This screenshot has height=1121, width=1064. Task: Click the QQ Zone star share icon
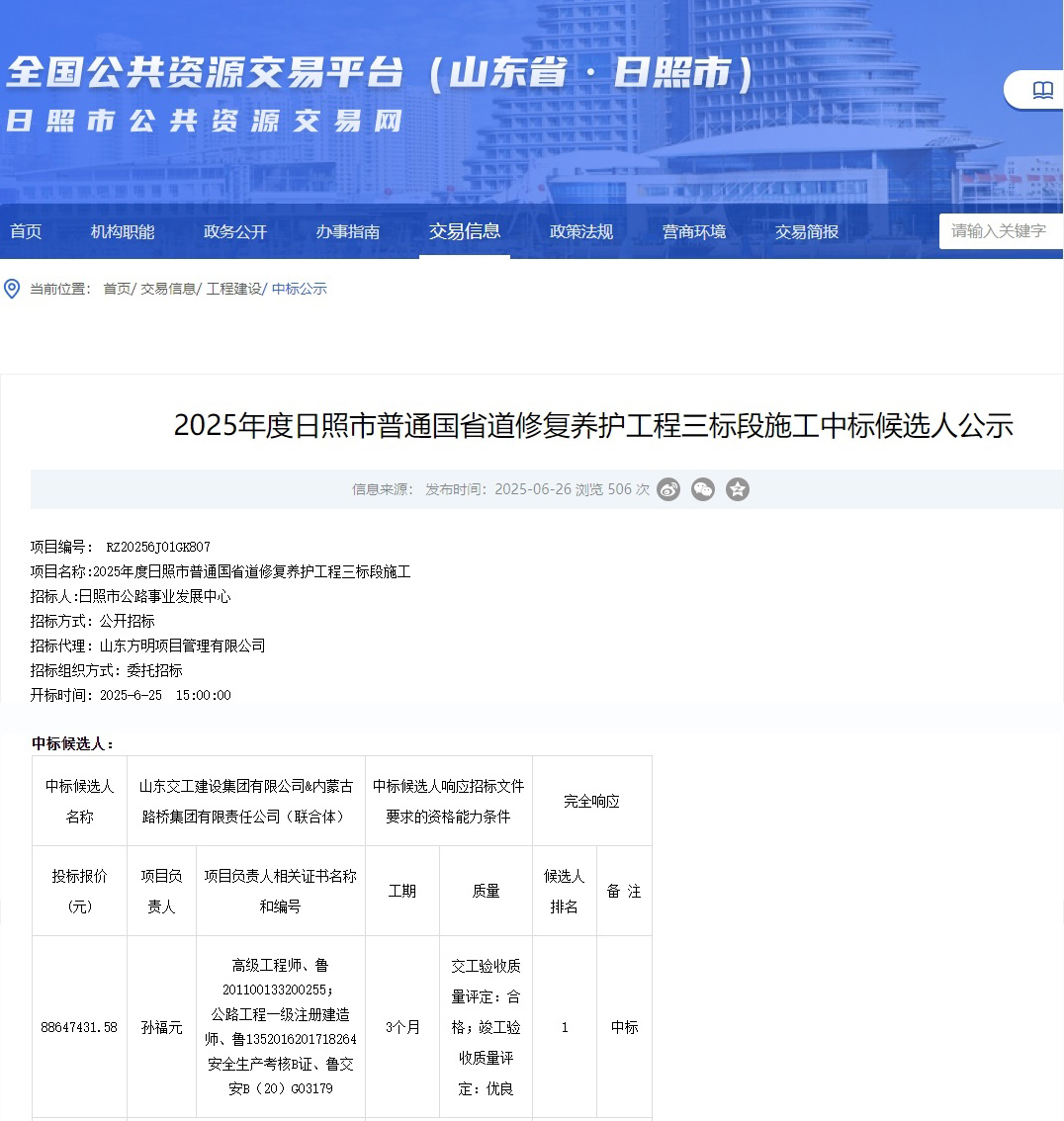(x=738, y=489)
